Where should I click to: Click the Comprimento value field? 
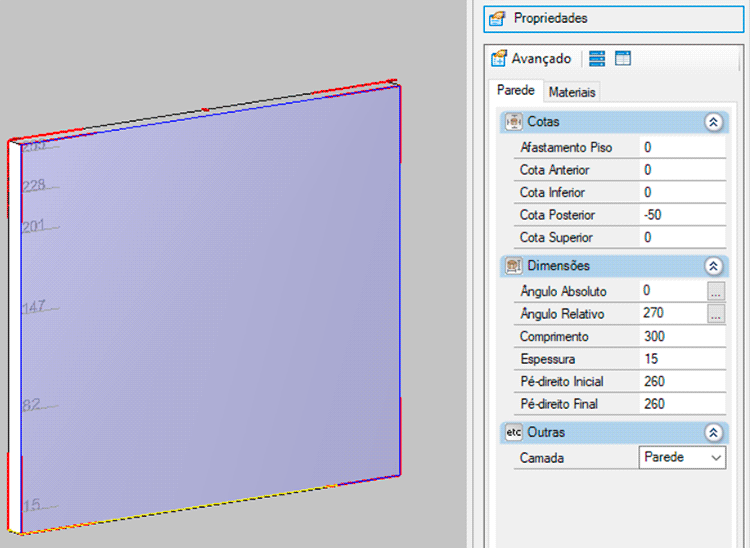[680, 337]
